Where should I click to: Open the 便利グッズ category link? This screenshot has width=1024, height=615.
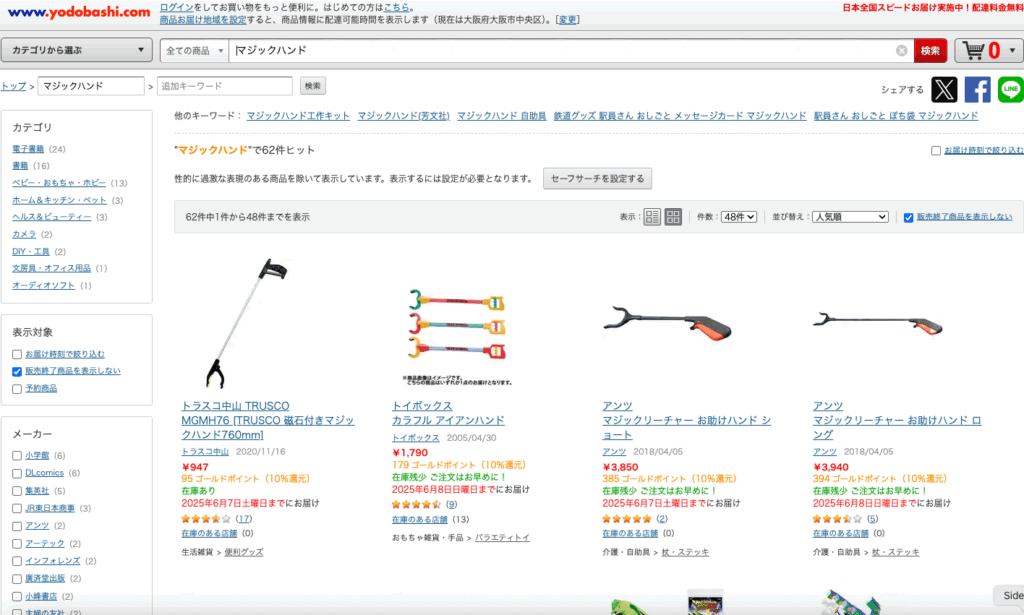point(244,552)
